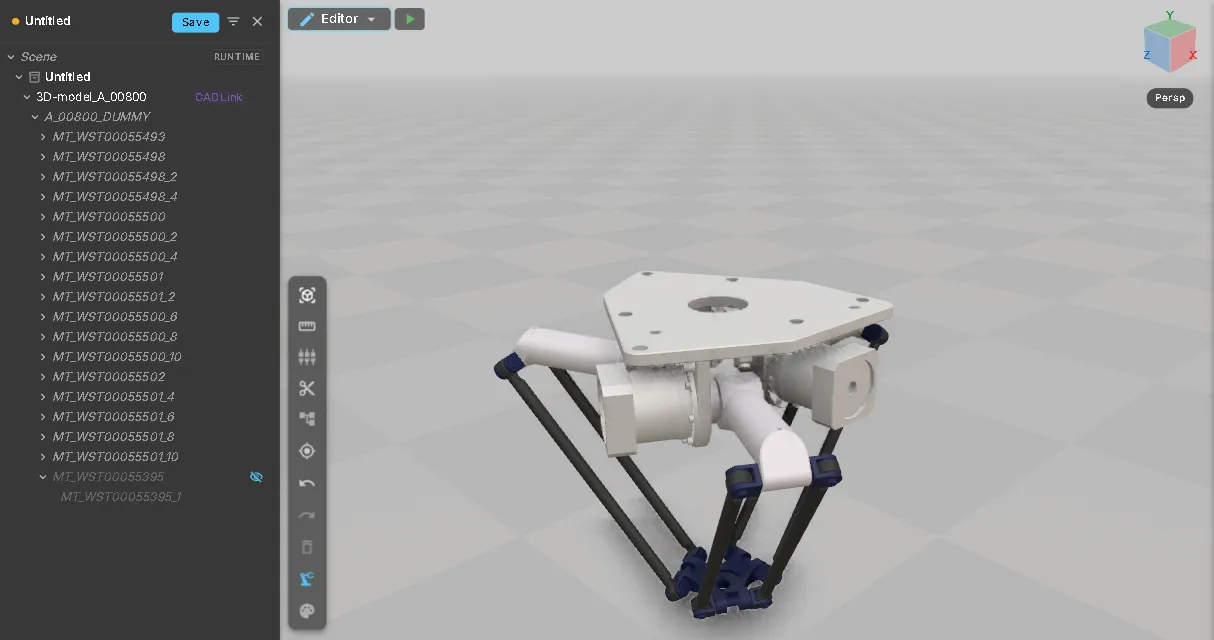
Task: Collapse the Scene section
Action: [11, 57]
